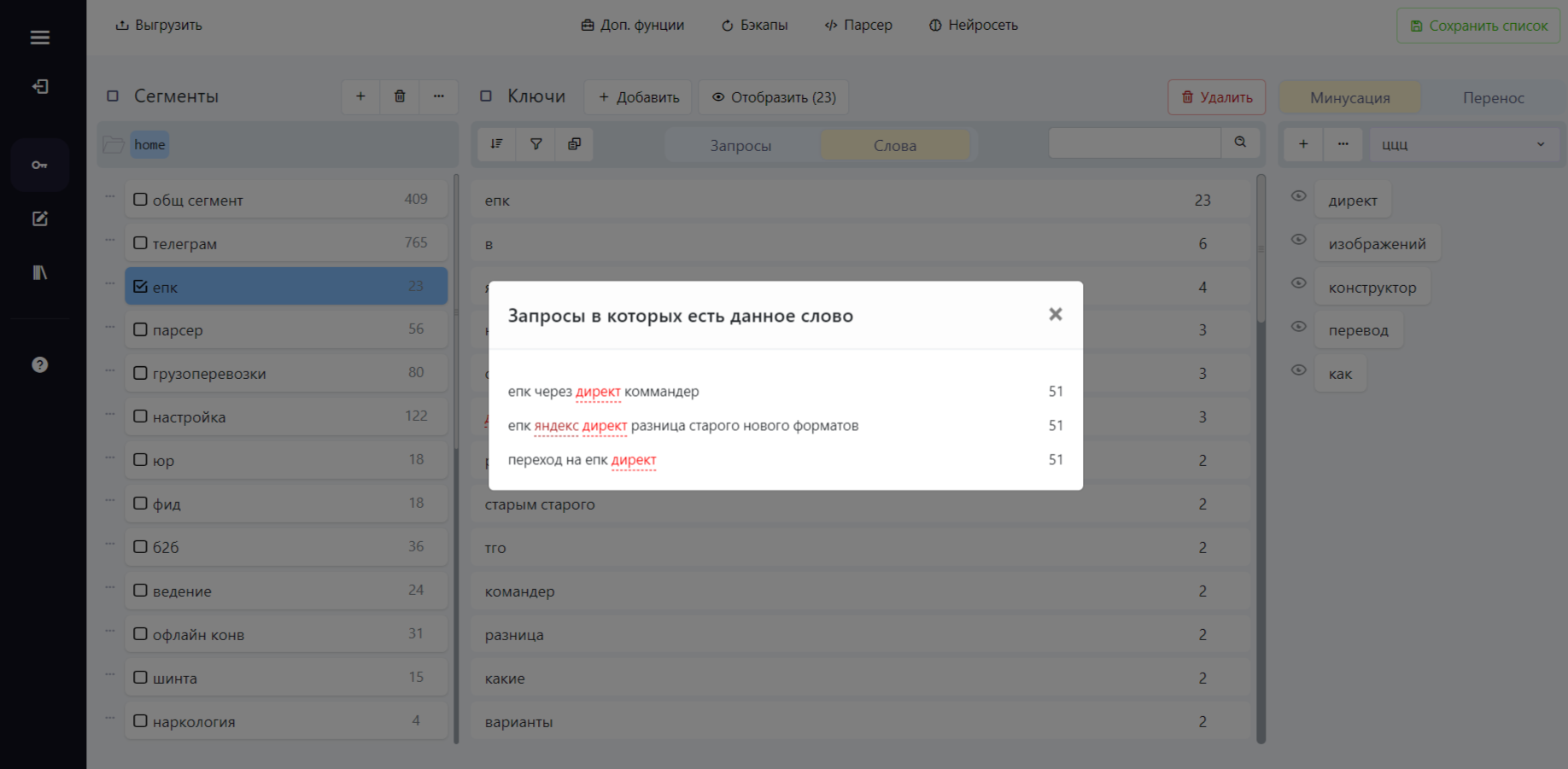Viewport: 1568px width, 769px height.
Task: Switch to the Слова tab
Action: (x=895, y=145)
